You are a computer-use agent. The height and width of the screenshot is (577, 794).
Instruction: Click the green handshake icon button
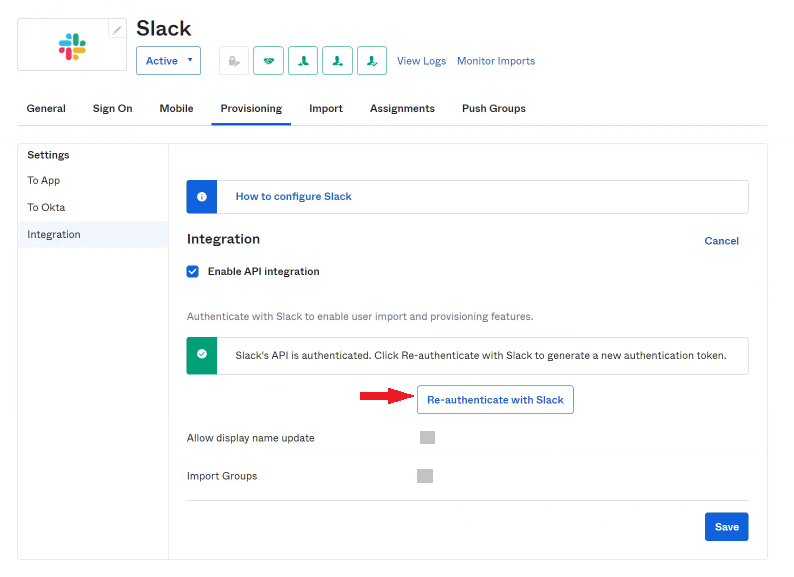[268, 61]
